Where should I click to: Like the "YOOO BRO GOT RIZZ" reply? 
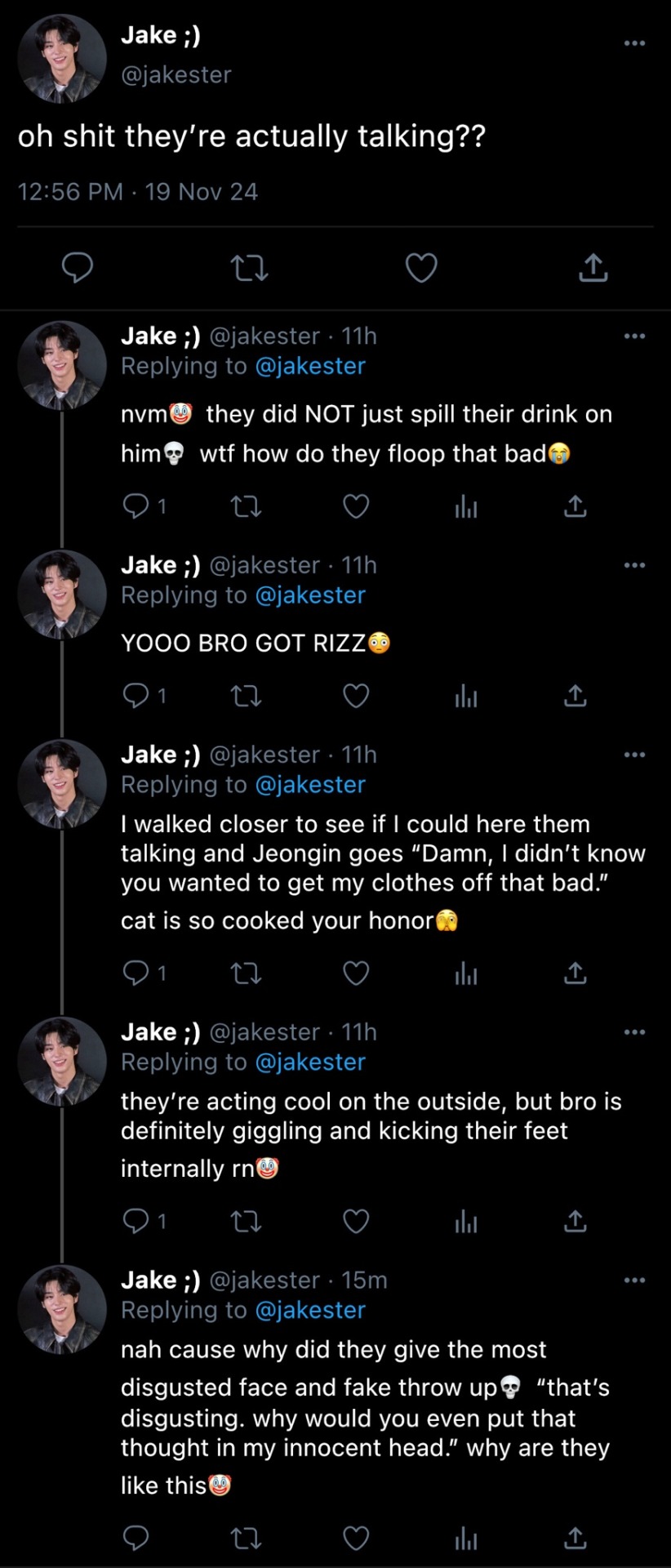356,696
